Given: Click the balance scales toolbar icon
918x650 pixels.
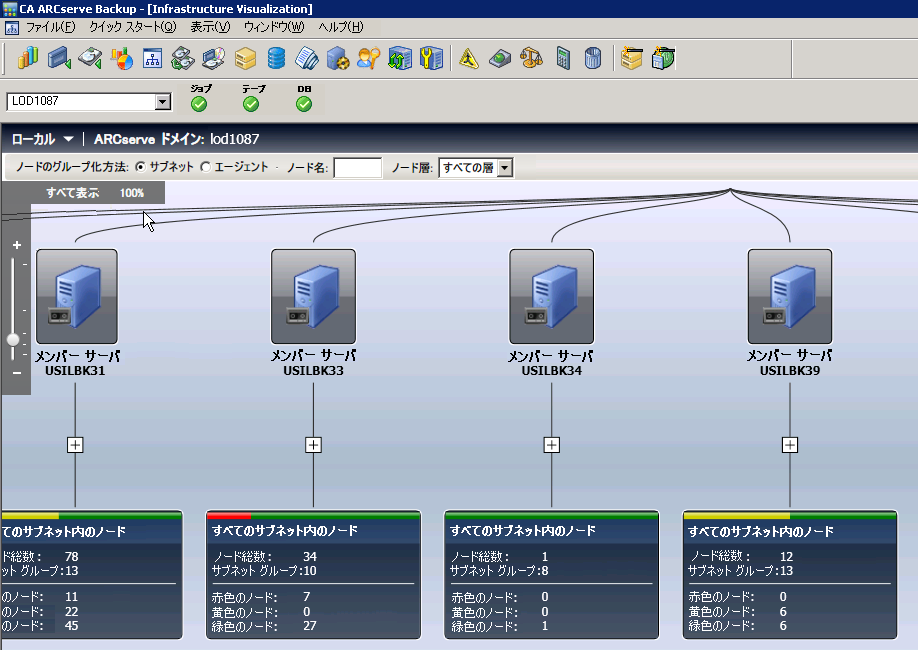Looking at the screenshot, I should [531, 58].
